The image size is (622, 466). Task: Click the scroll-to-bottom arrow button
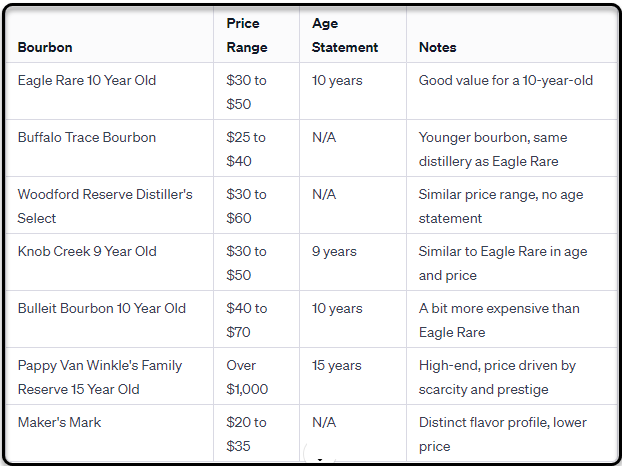[x=320, y=454]
